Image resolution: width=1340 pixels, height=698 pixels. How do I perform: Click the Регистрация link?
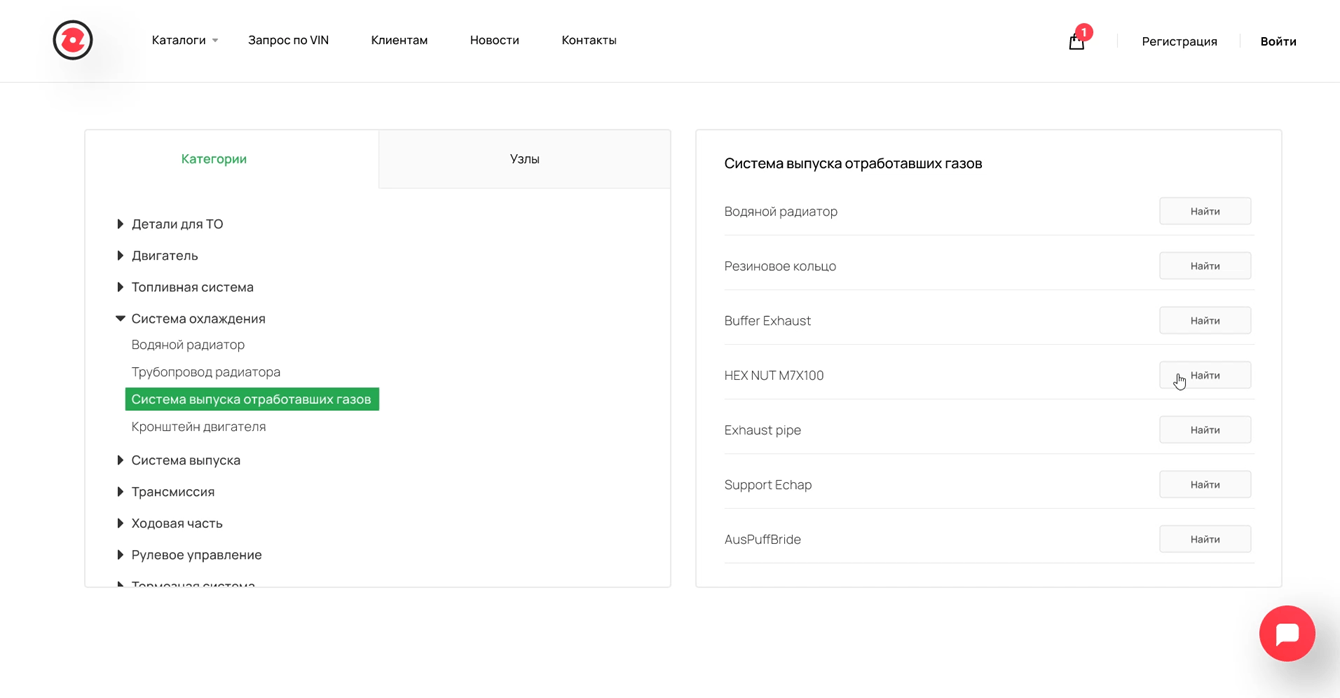coord(1179,41)
